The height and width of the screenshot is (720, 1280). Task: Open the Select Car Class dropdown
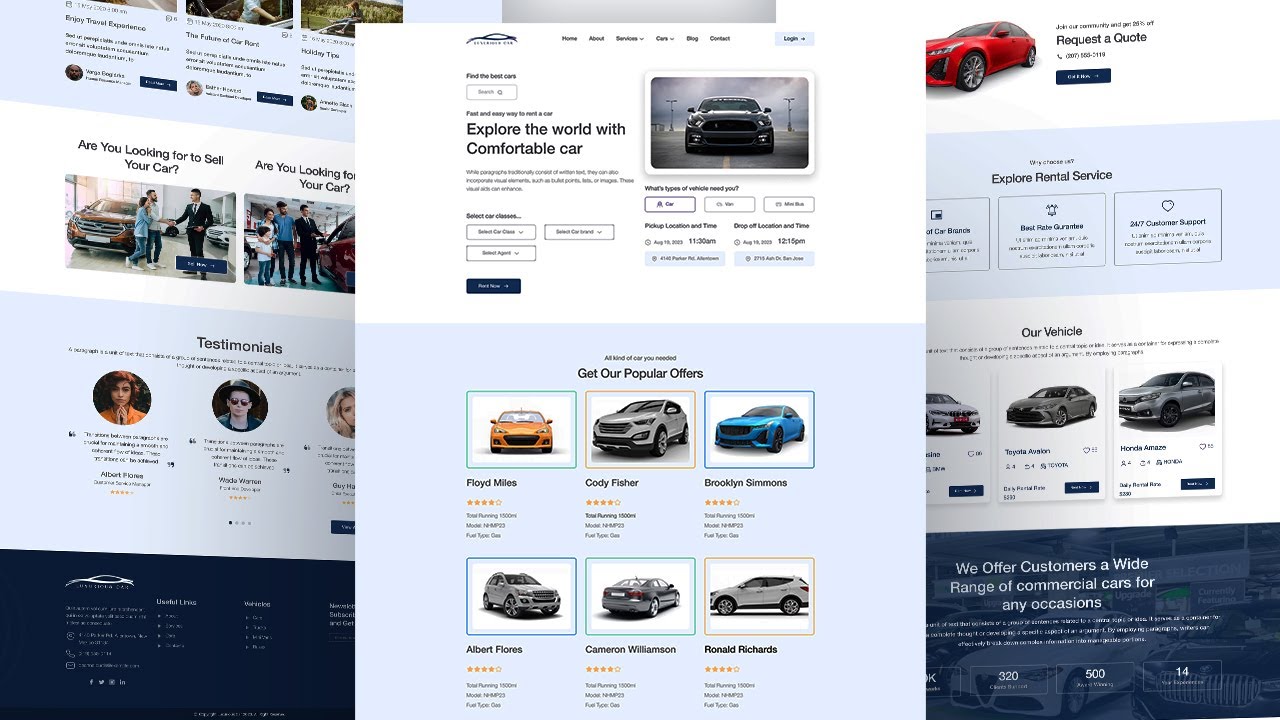501,232
